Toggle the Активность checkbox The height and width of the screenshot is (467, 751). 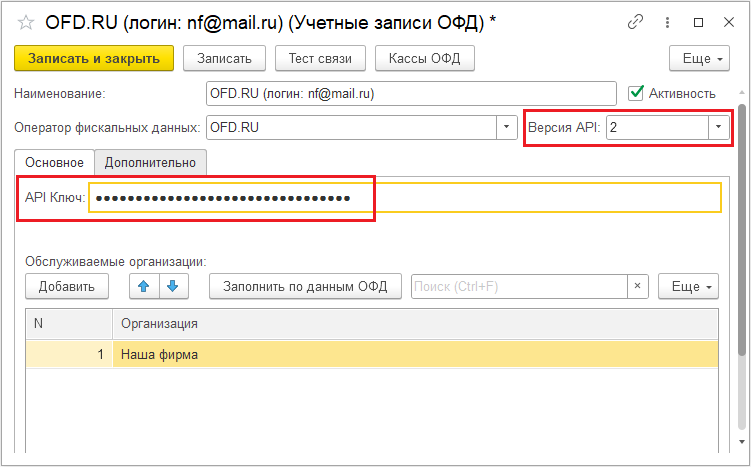click(x=635, y=93)
